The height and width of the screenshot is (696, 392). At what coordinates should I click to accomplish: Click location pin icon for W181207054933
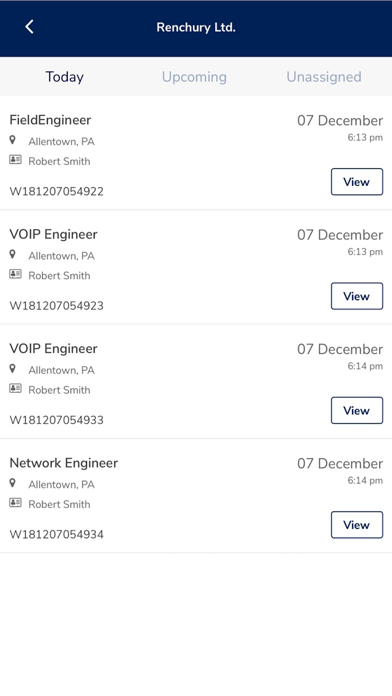pos(12,369)
